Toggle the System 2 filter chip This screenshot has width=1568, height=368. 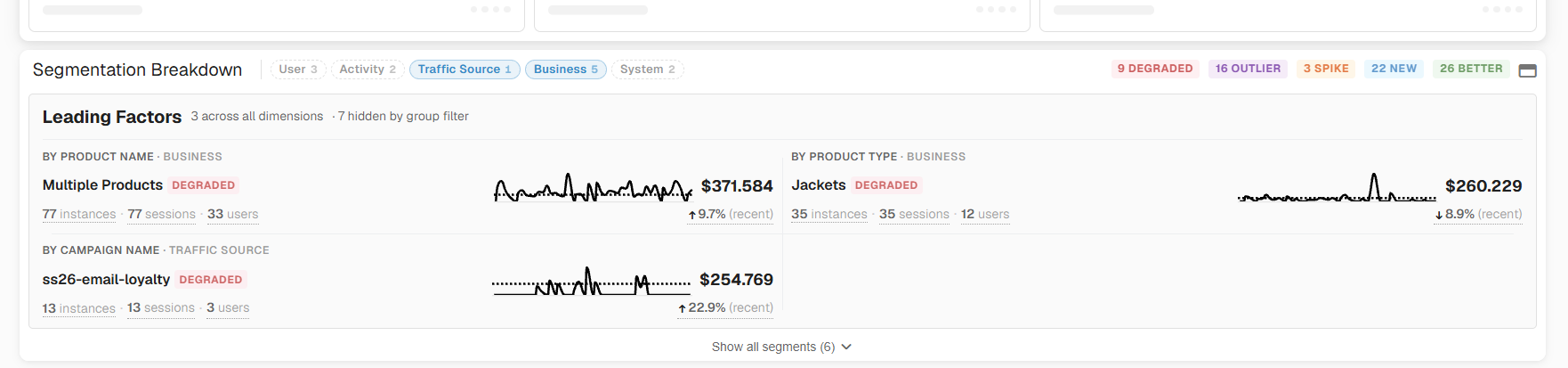point(647,70)
